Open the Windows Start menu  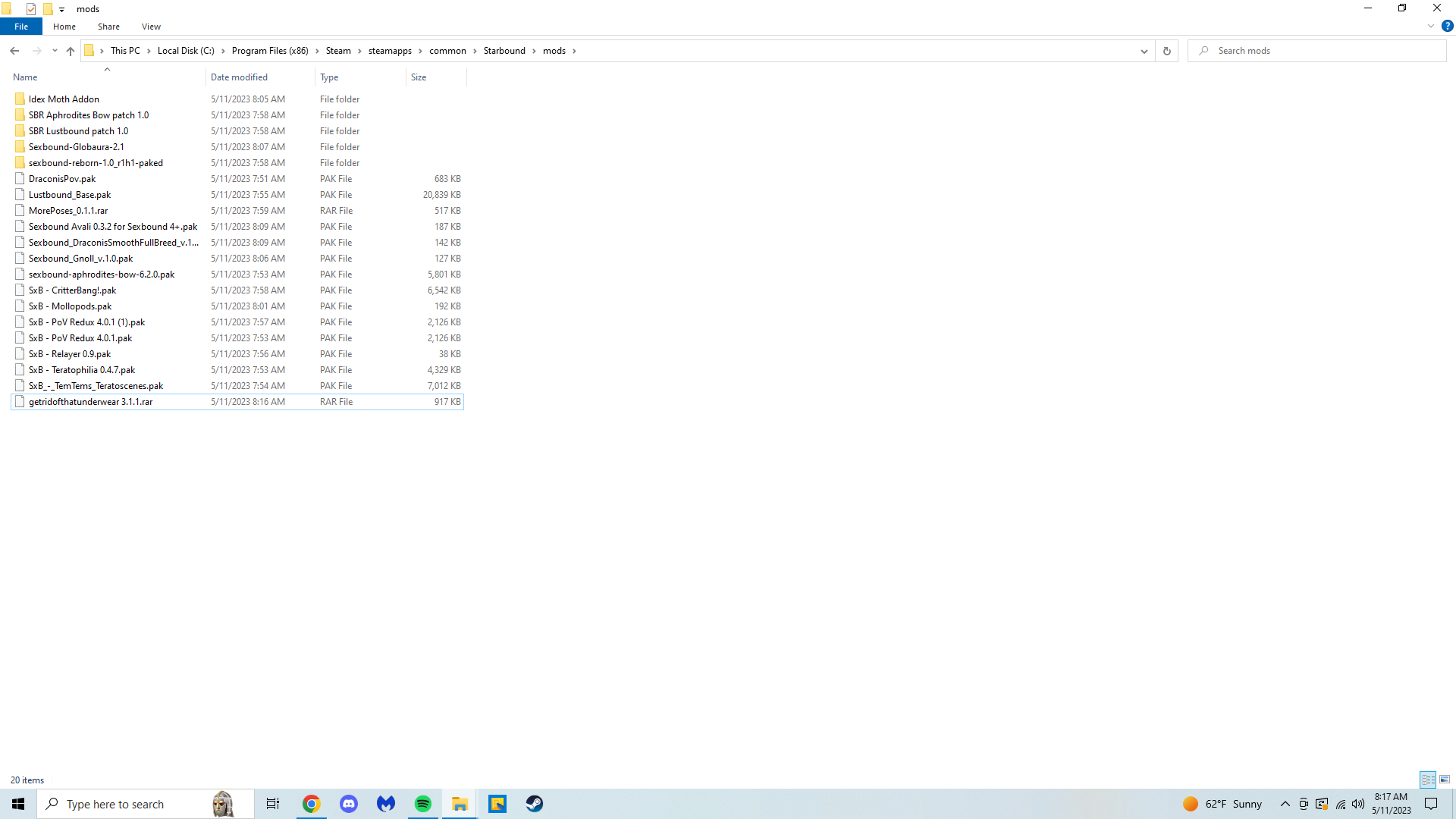[x=18, y=804]
